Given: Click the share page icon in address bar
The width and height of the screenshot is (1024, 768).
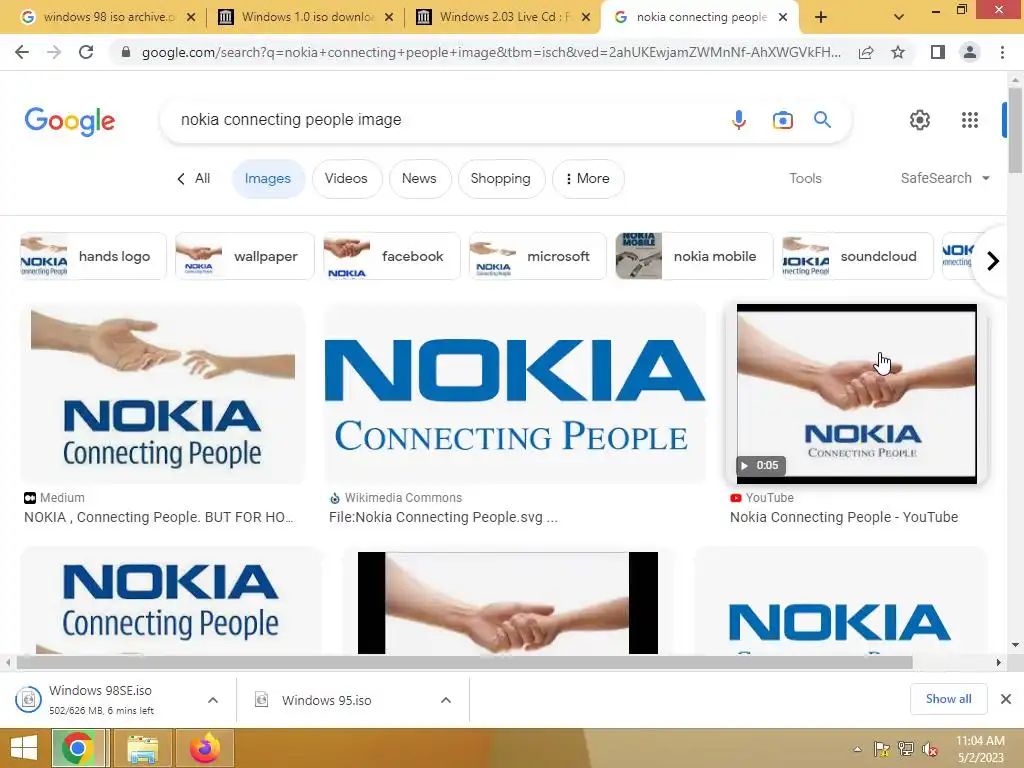Looking at the screenshot, I should [x=866, y=52].
